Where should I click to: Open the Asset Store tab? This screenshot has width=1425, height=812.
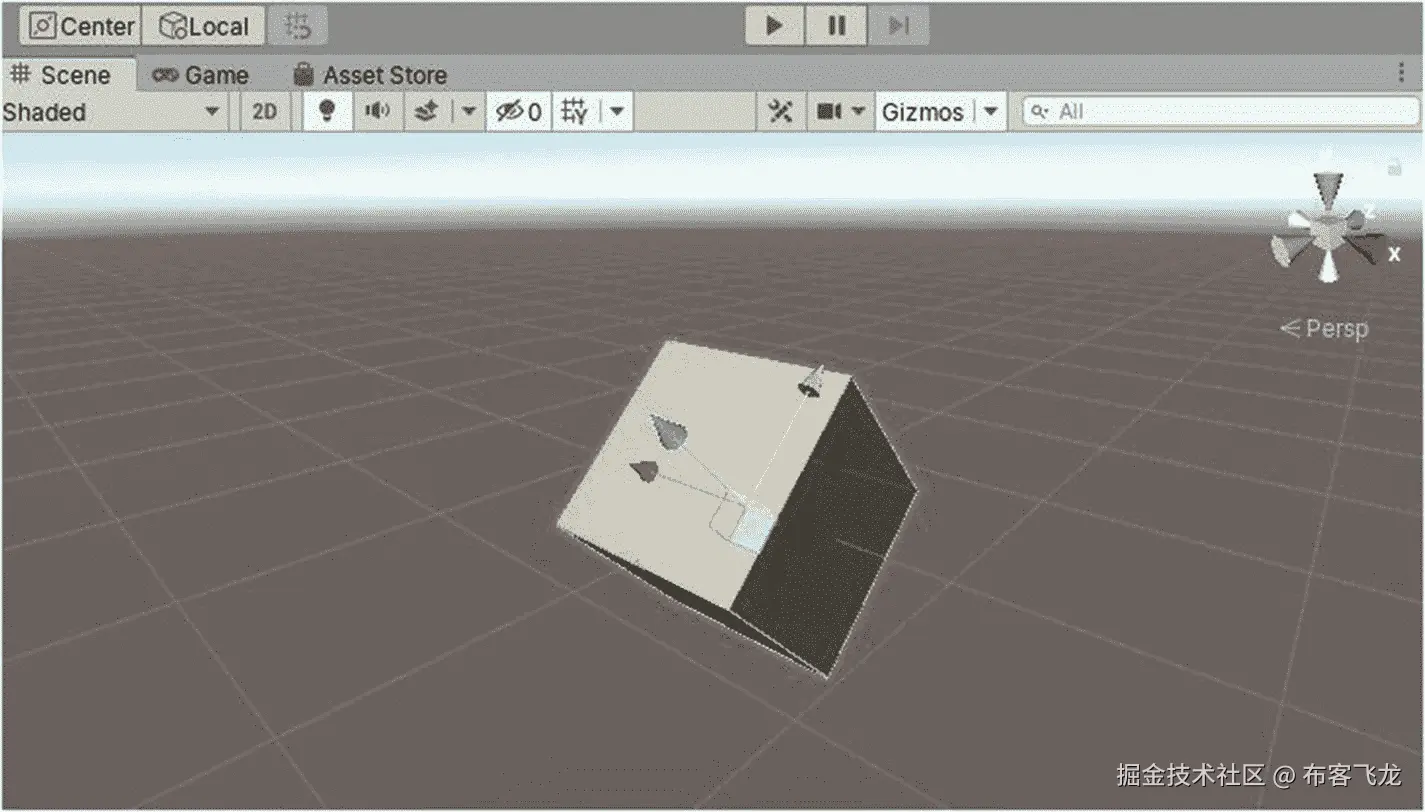tap(383, 75)
